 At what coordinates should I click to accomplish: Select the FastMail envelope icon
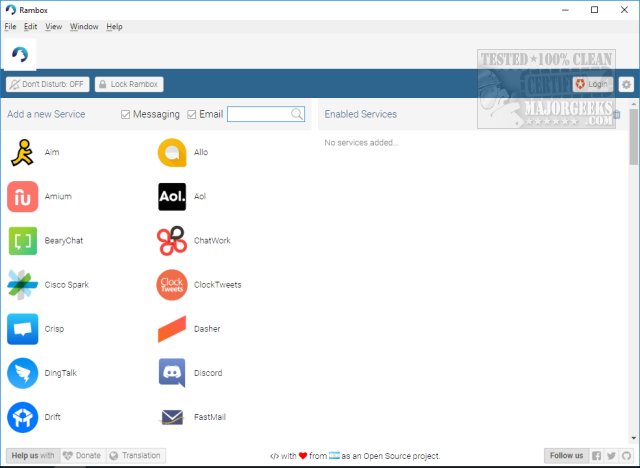pos(172,417)
